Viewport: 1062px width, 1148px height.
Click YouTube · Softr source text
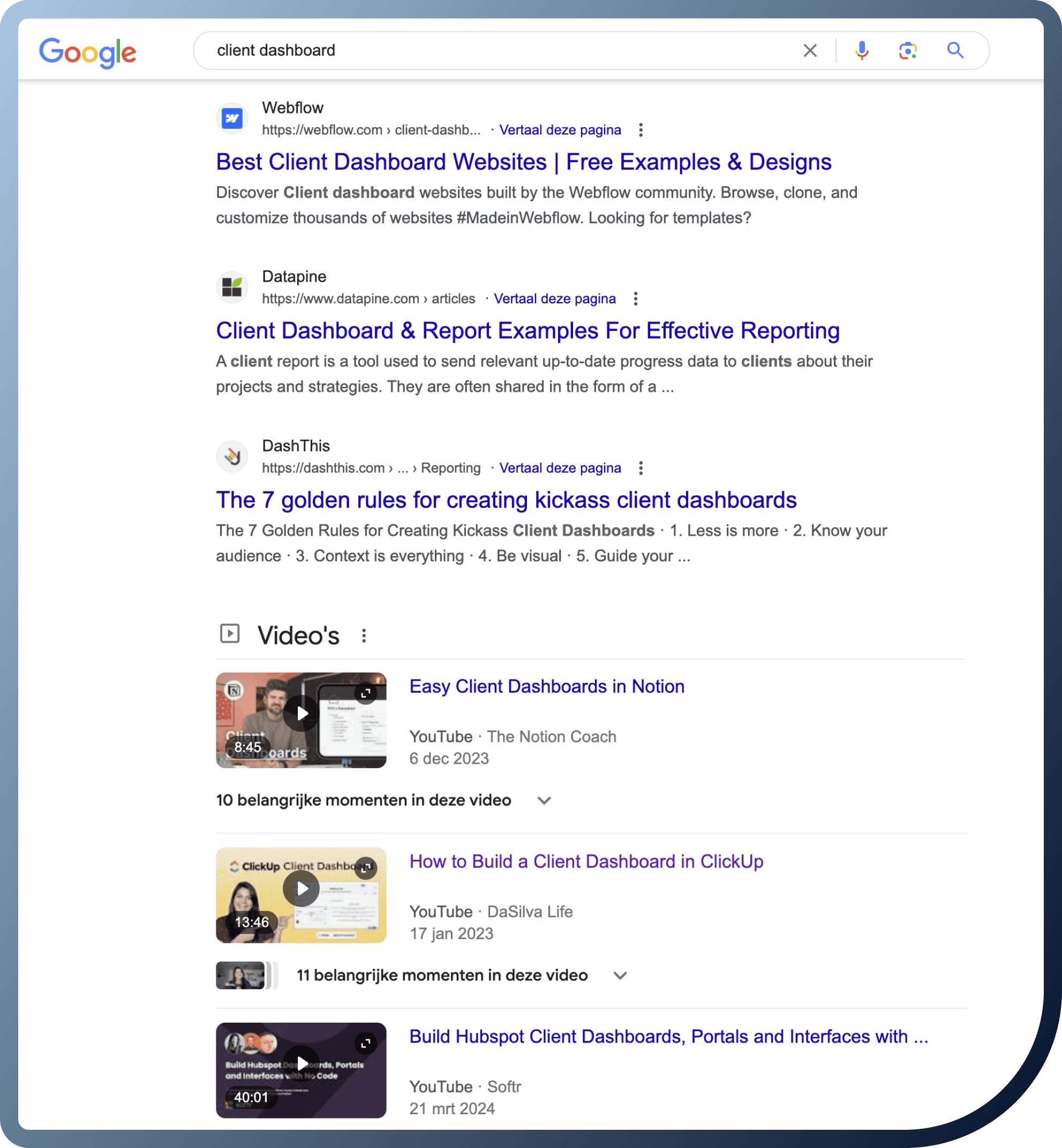click(465, 1086)
